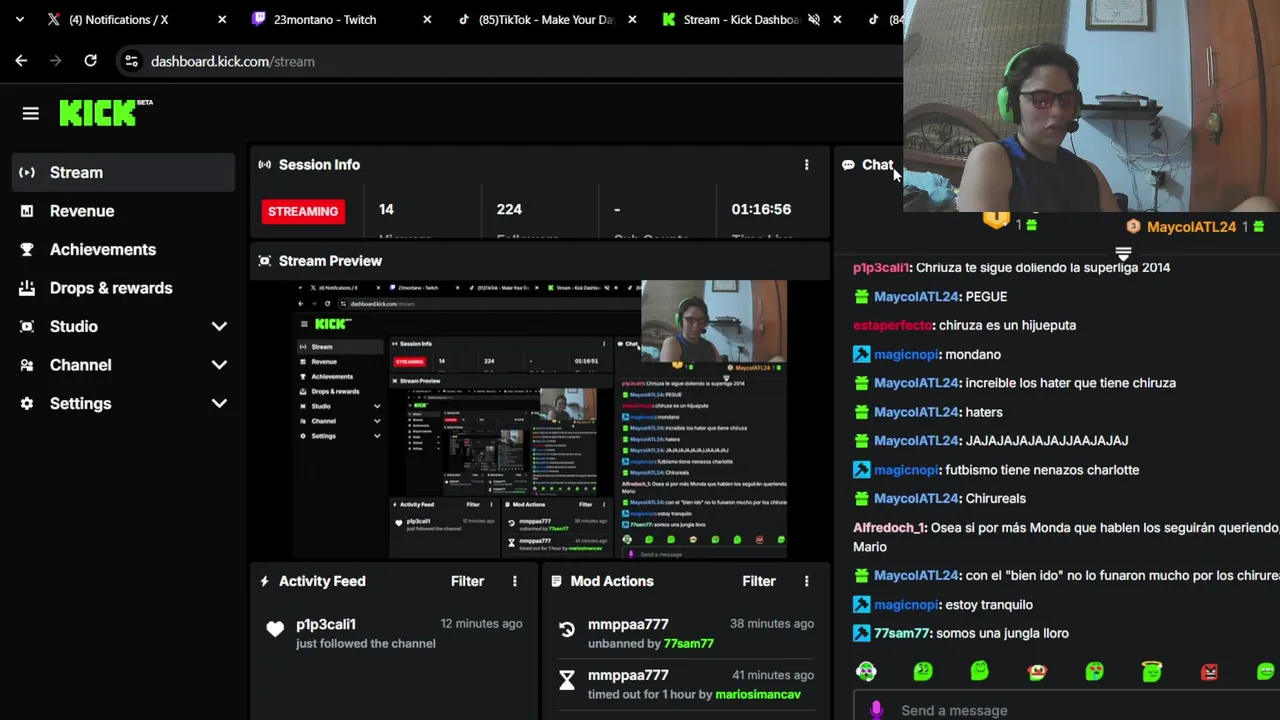
Task: Click the Drops & rewards gift icon
Action: [27, 288]
